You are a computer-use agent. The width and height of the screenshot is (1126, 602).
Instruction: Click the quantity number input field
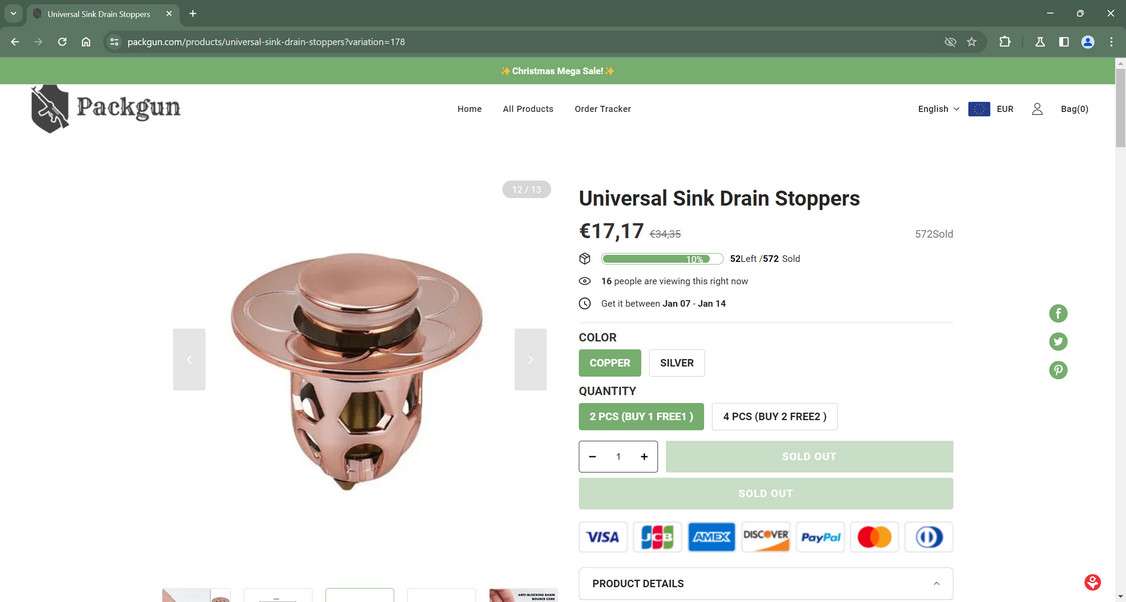point(618,457)
